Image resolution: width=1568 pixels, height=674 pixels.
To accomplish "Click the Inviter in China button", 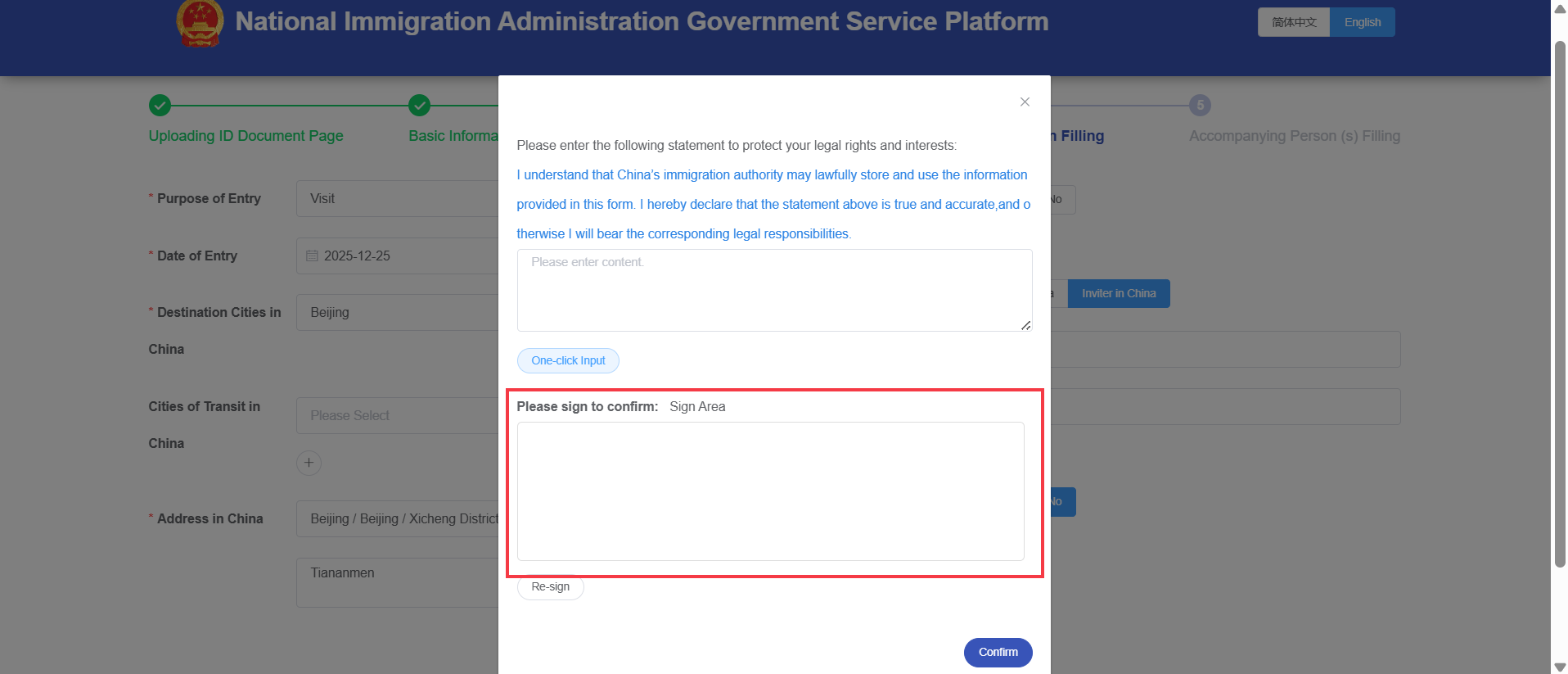I will [x=1118, y=293].
